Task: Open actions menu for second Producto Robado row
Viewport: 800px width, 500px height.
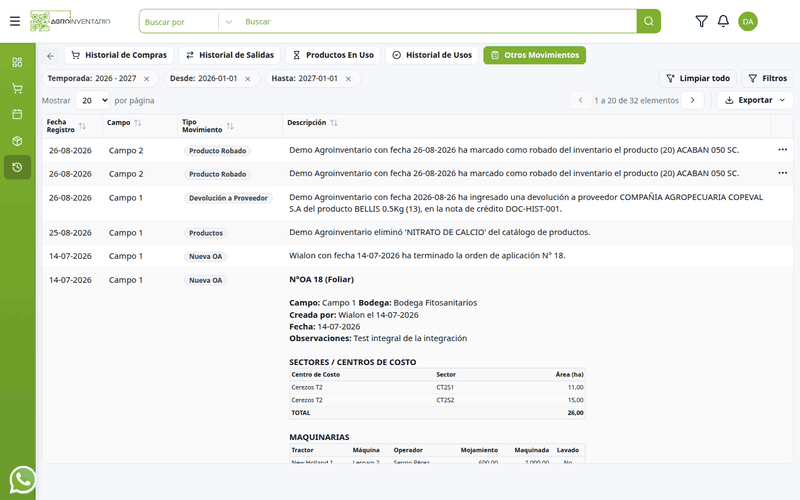Action: pos(782,173)
